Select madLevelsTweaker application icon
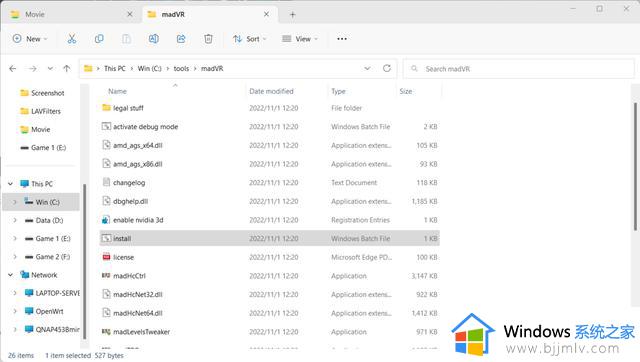Viewport: 640px width, 362px height. coord(106,332)
